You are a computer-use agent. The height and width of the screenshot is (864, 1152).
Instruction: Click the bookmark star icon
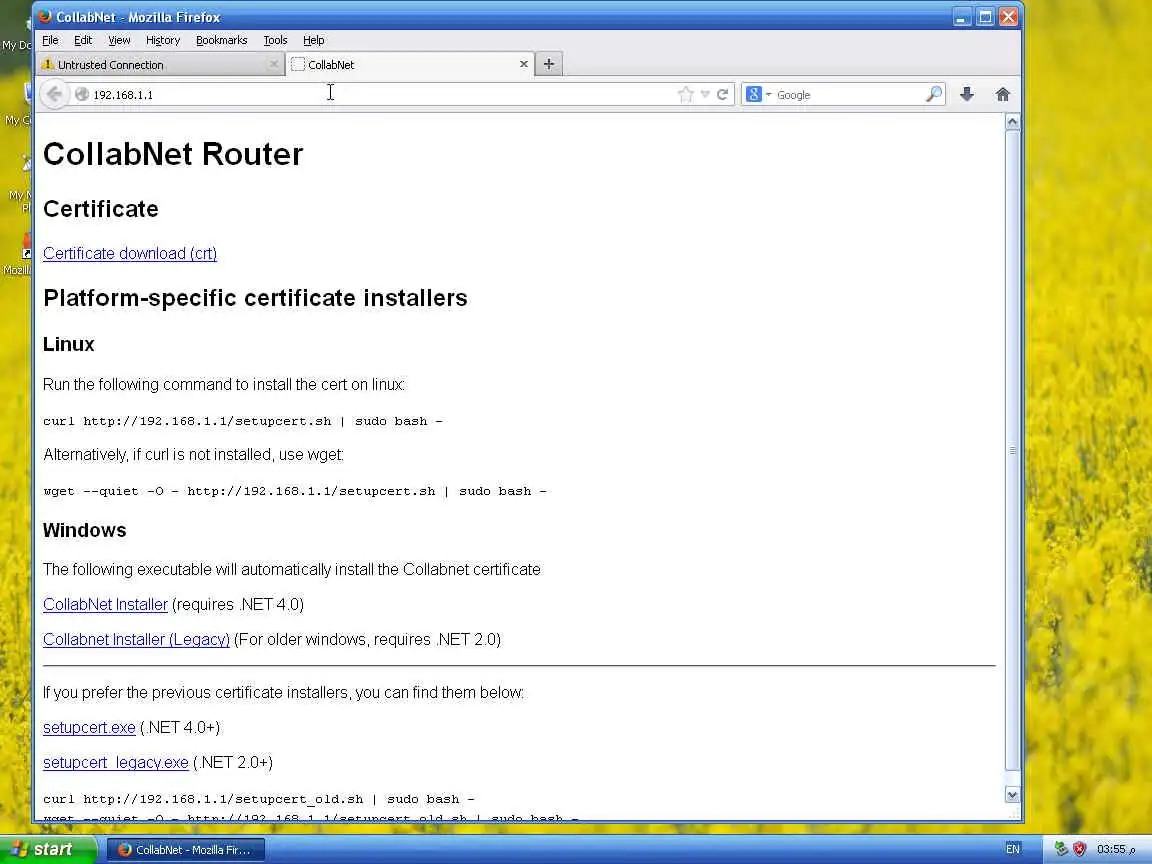[x=685, y=94]
